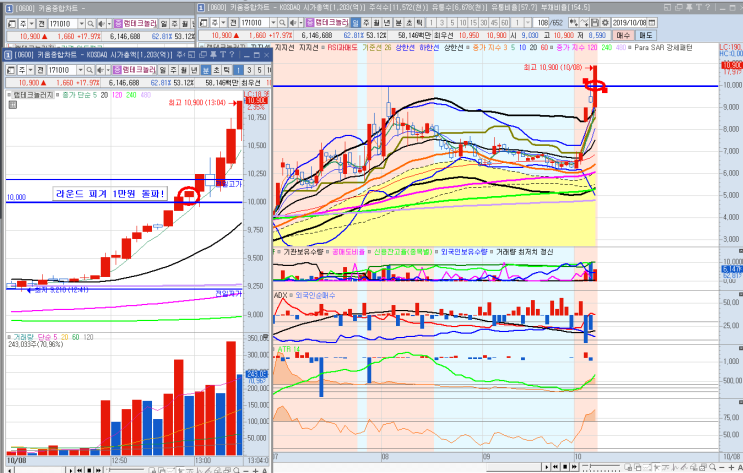Click the speaker icon in right window toolbar
Viewport: 743px width, 473px height.
tap(293, 23)
